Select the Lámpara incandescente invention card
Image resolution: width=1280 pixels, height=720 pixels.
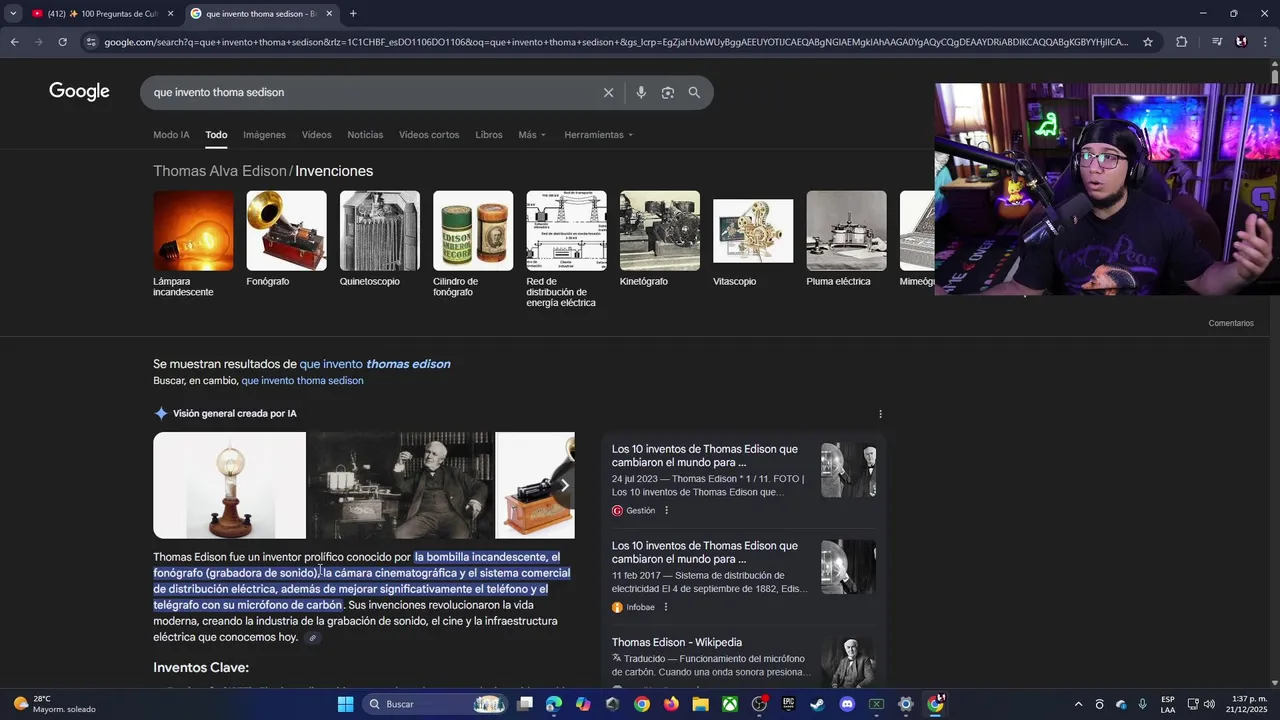click(x=193, y=244)
